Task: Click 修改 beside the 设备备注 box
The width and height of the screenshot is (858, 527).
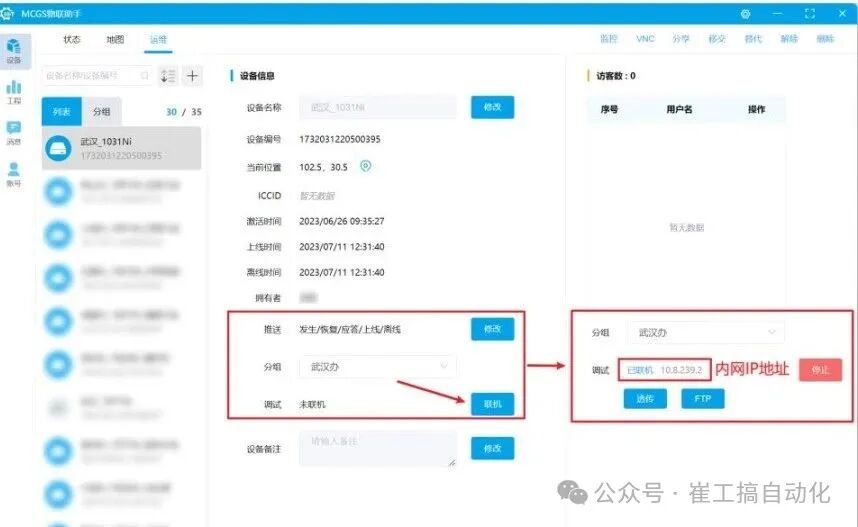Action: 492,448
